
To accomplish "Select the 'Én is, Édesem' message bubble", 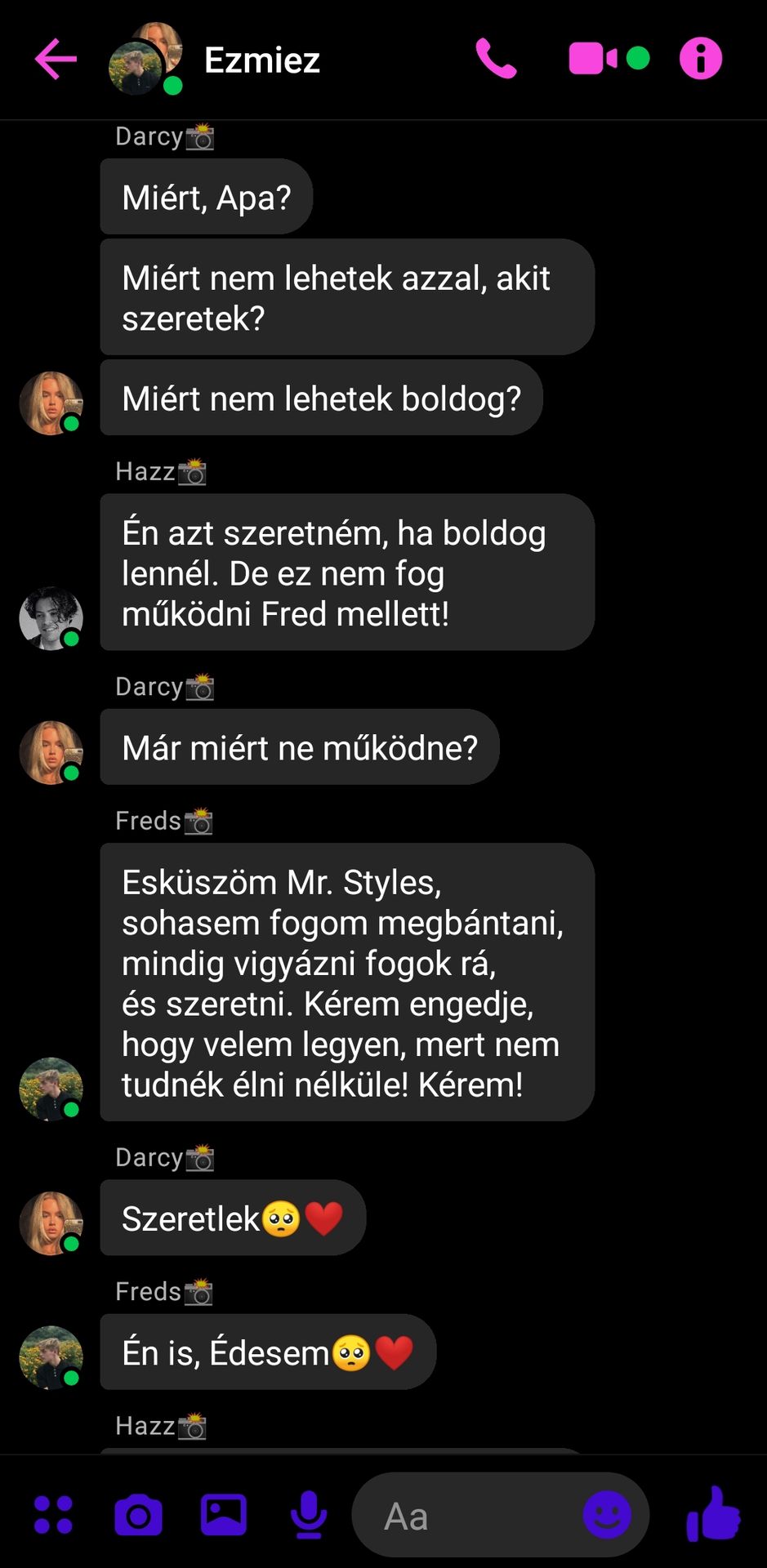I will (268, 1352).
